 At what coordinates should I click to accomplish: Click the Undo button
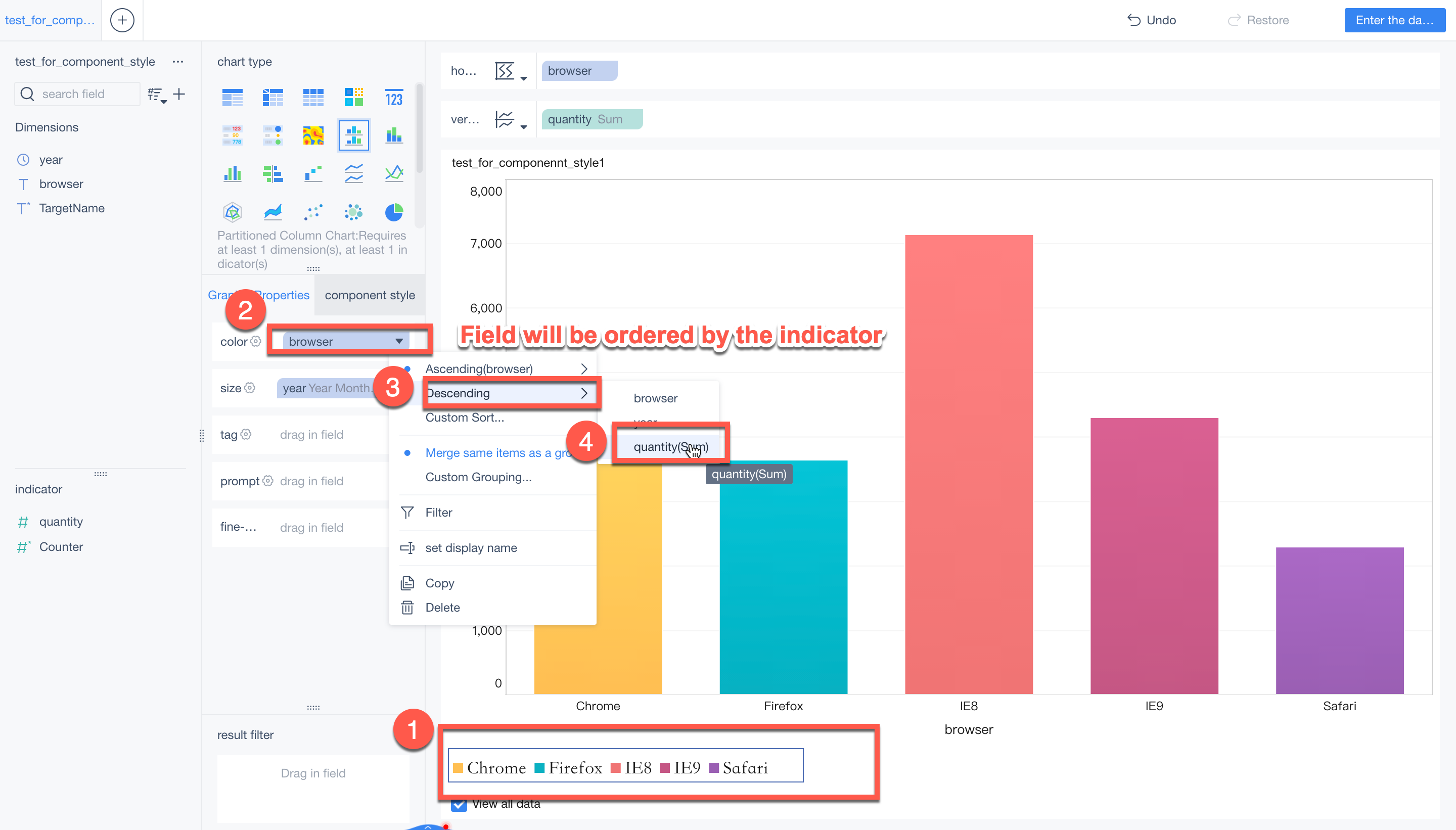point(1152,20)
